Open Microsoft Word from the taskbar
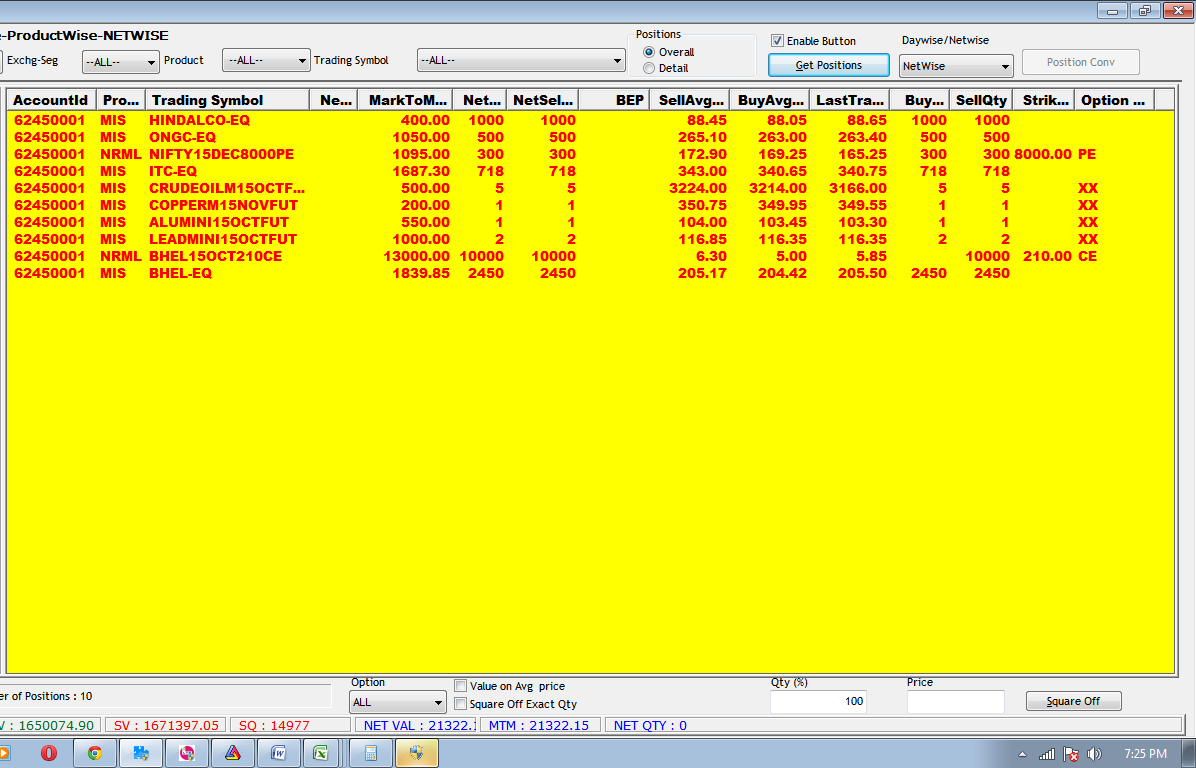The height and width of the screenshot is (768, 1196). pyautogui.click(x=278, y=754)
